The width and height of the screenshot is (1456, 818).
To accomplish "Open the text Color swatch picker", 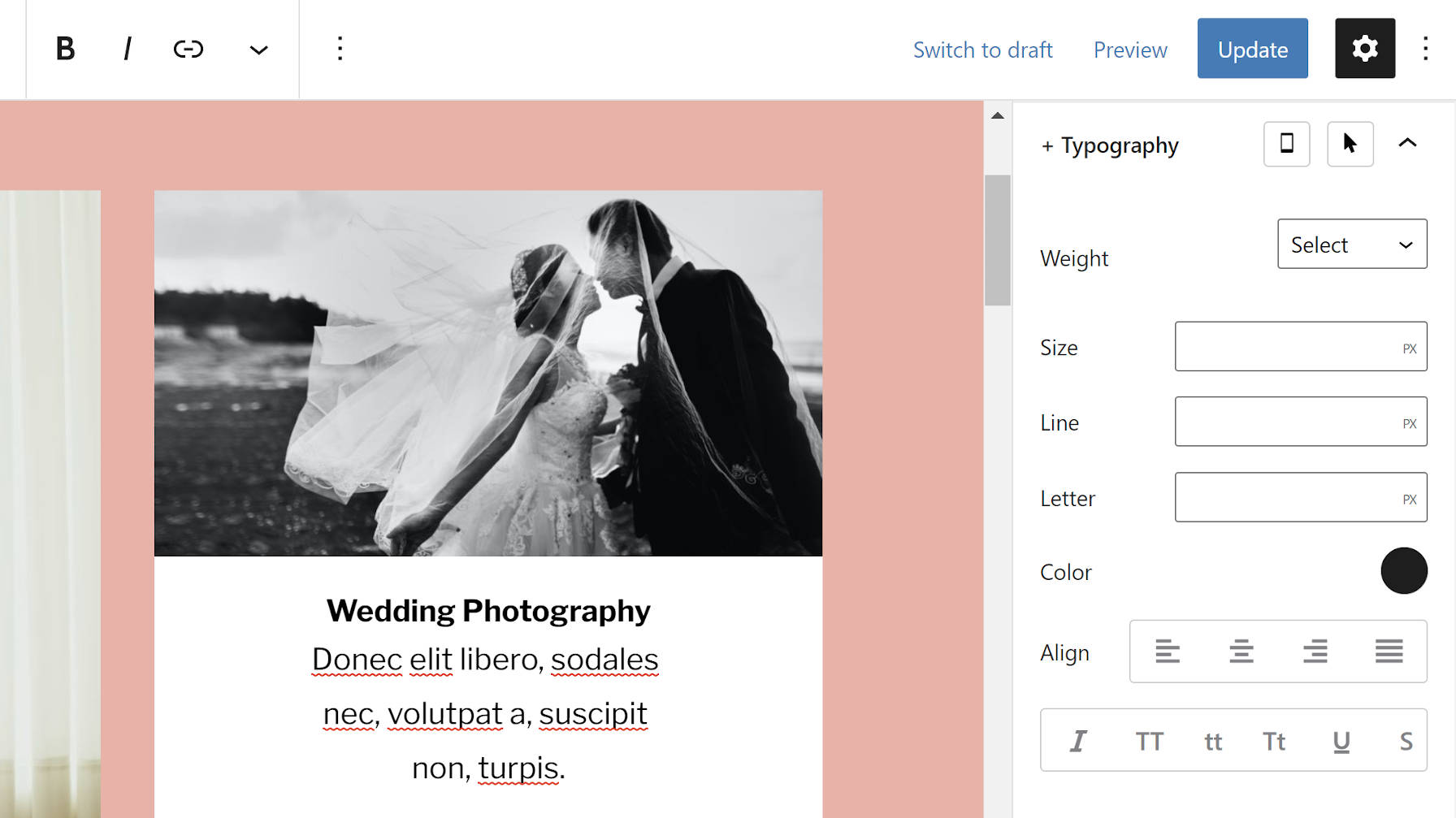I will click(x=1404, y=570).
